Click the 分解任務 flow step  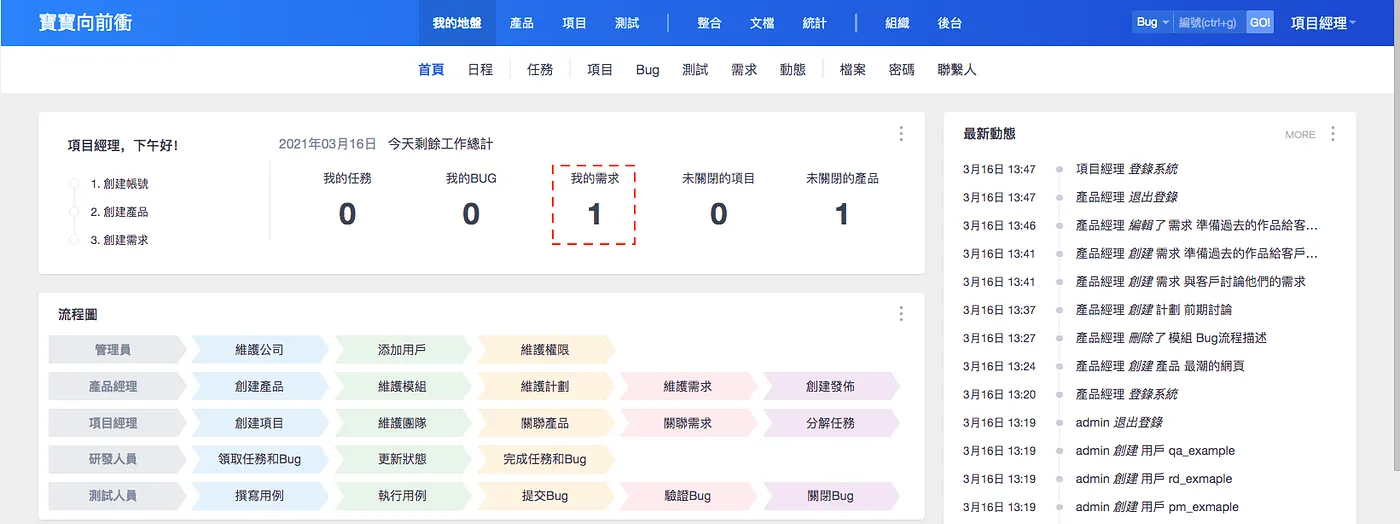tap(831, 423)
